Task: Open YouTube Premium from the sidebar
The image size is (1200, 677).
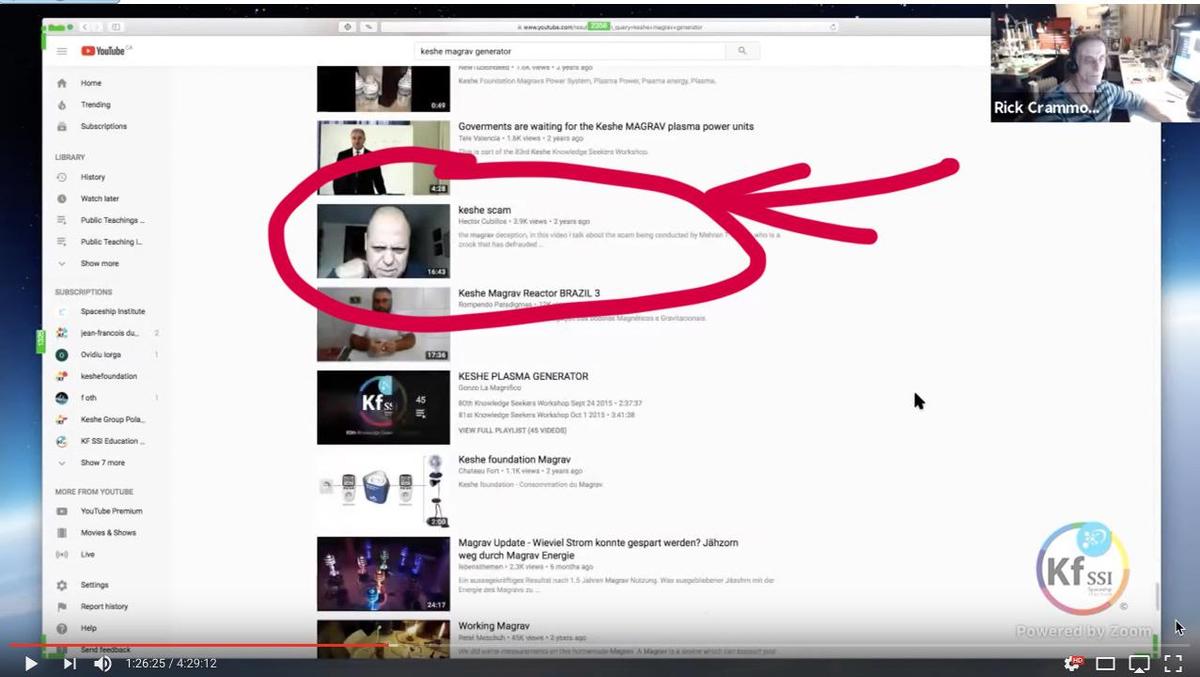Action: point(111,511)
